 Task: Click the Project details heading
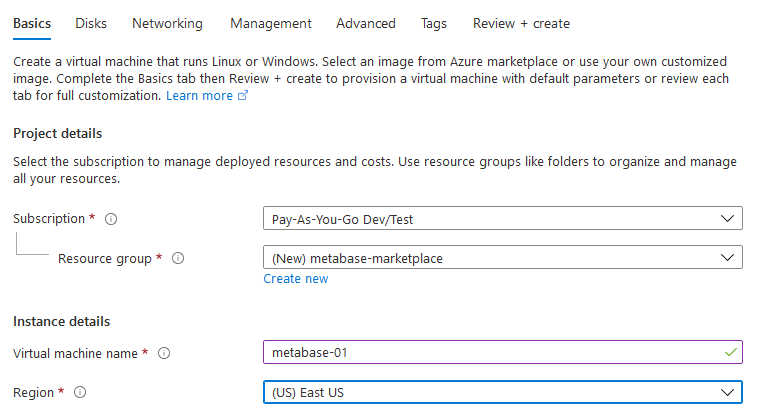pyautogui.click(x=58, y=134)
